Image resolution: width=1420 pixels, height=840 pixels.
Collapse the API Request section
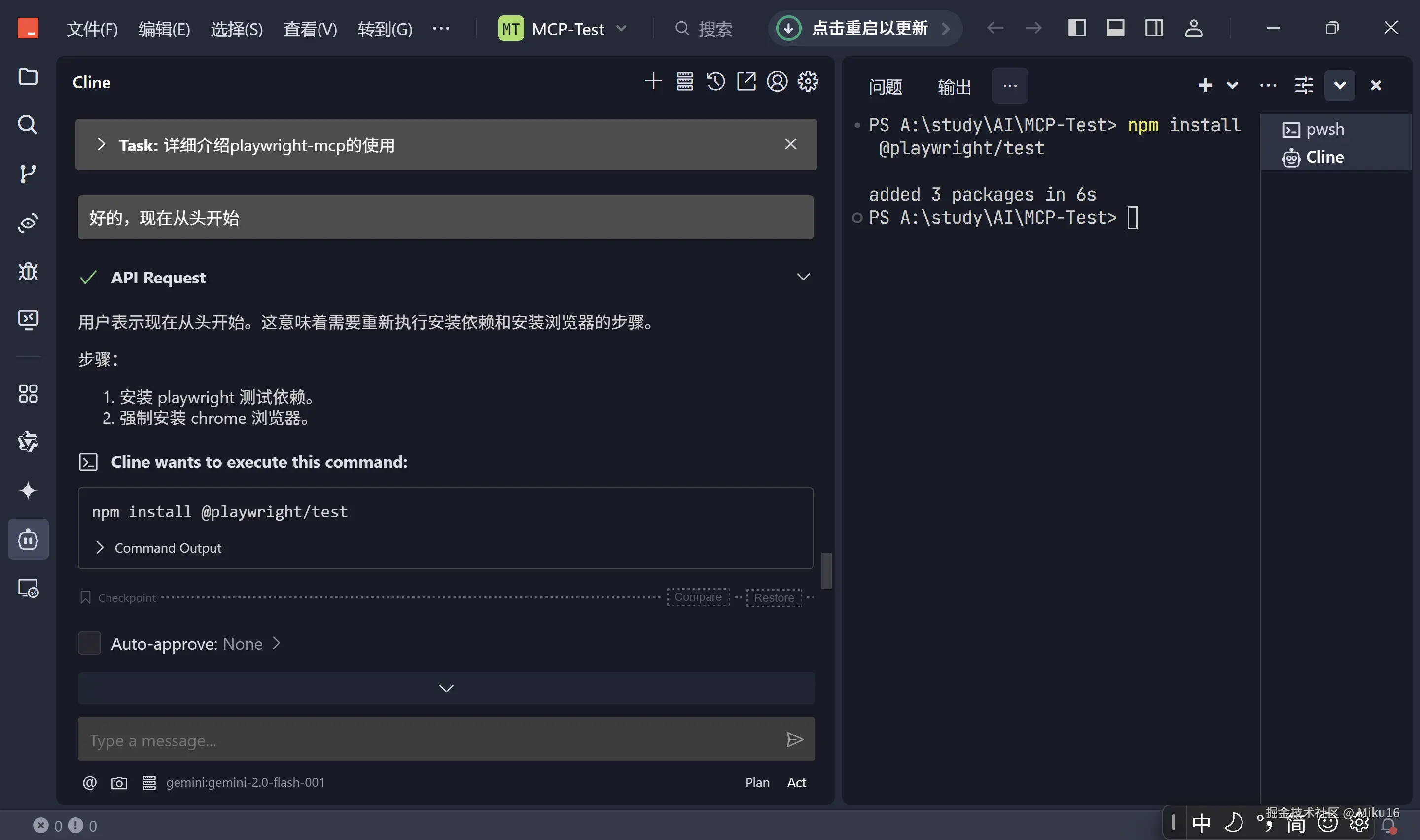pos(803,277)
